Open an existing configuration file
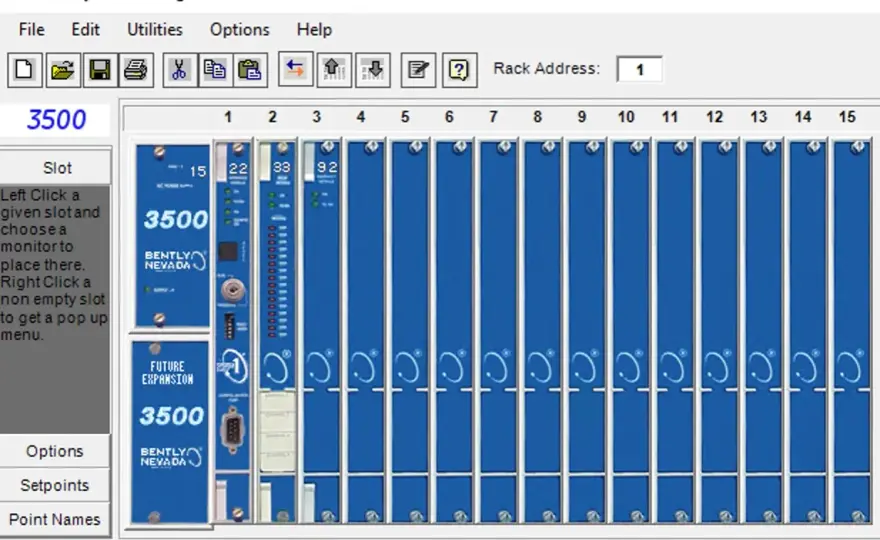The height and width of the screenshot is (540, 880). (63, 70)
